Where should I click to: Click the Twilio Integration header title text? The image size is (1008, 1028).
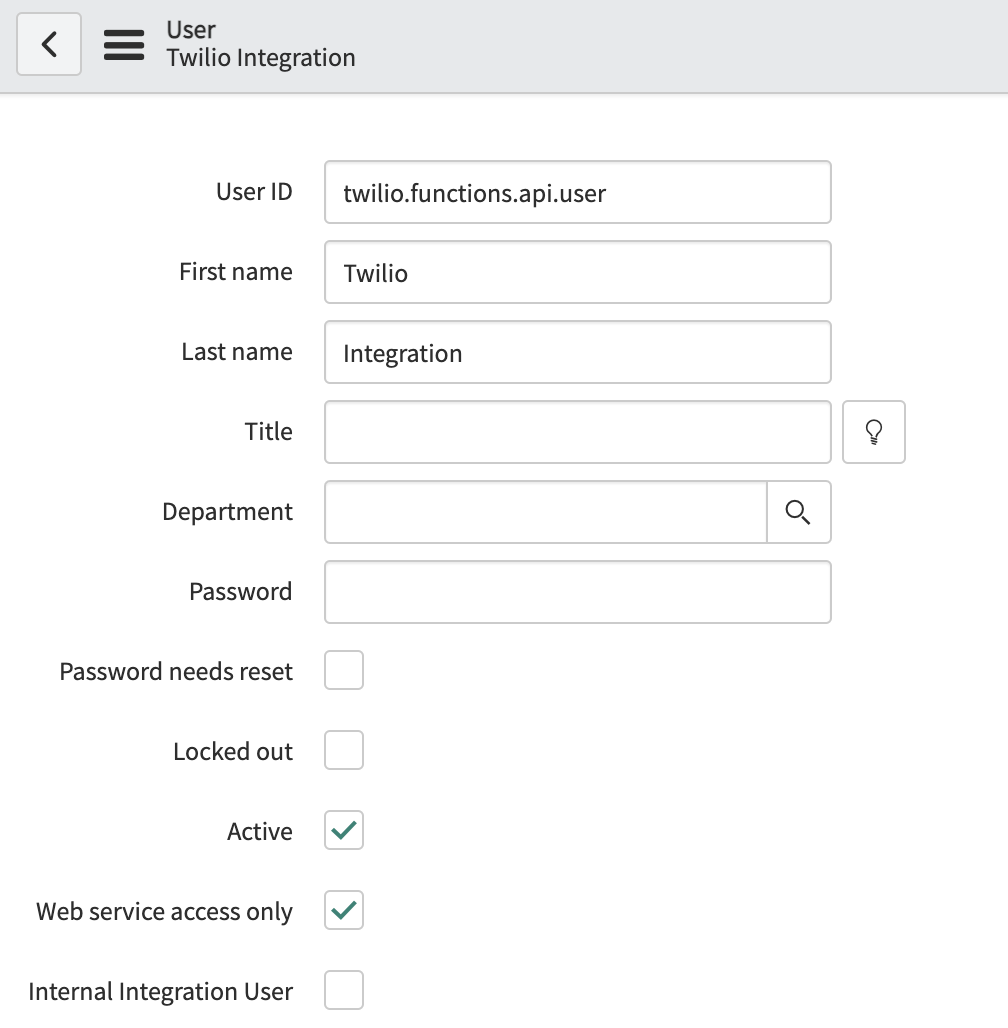(261, 58)
